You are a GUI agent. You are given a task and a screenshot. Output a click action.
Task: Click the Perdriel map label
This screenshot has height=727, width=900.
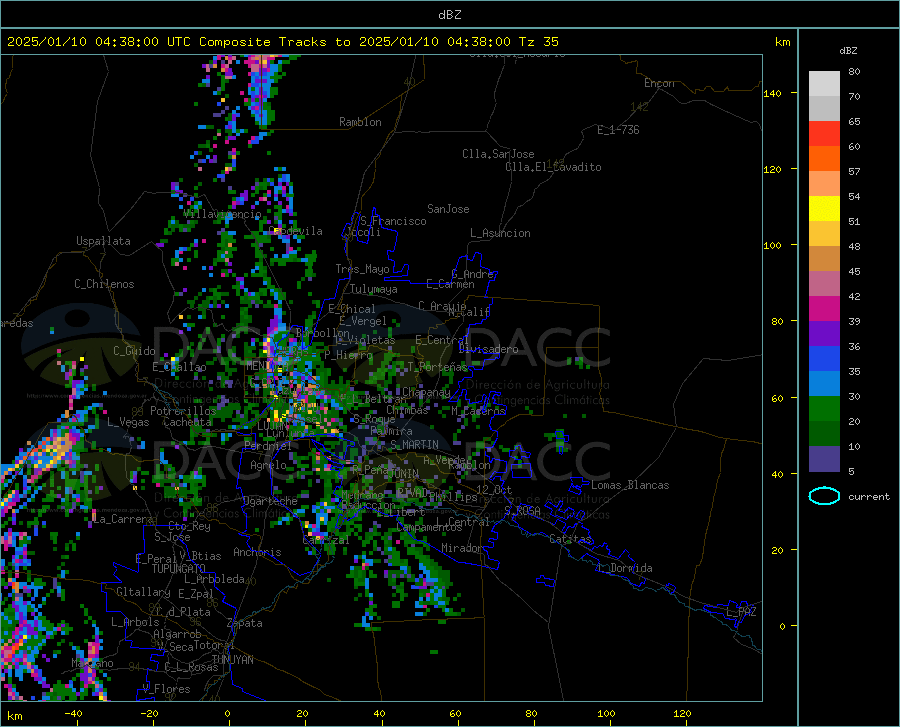point(268,446)
